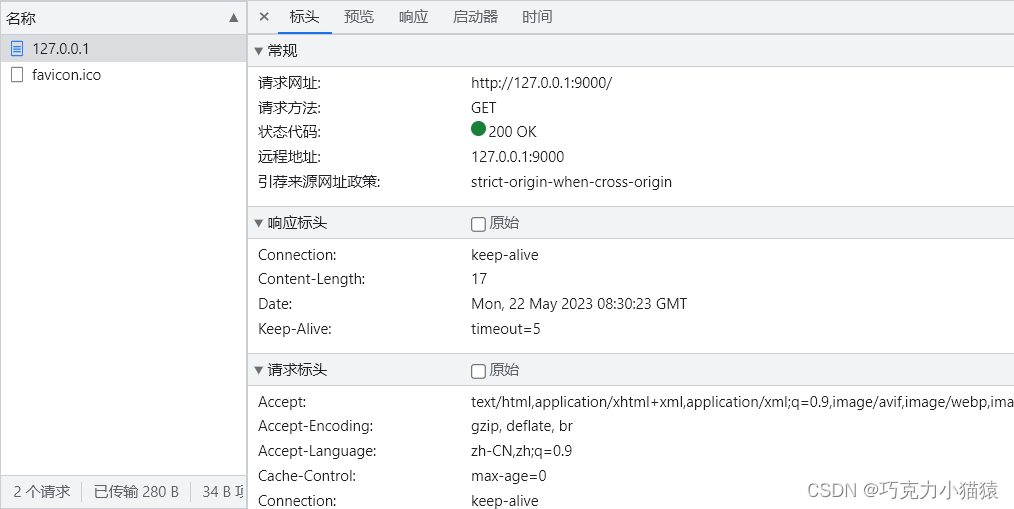Image resolution: width=1014 pixels, height=509 pixels.
Task: Click the Accept header value text
Action: pos(742,402)
